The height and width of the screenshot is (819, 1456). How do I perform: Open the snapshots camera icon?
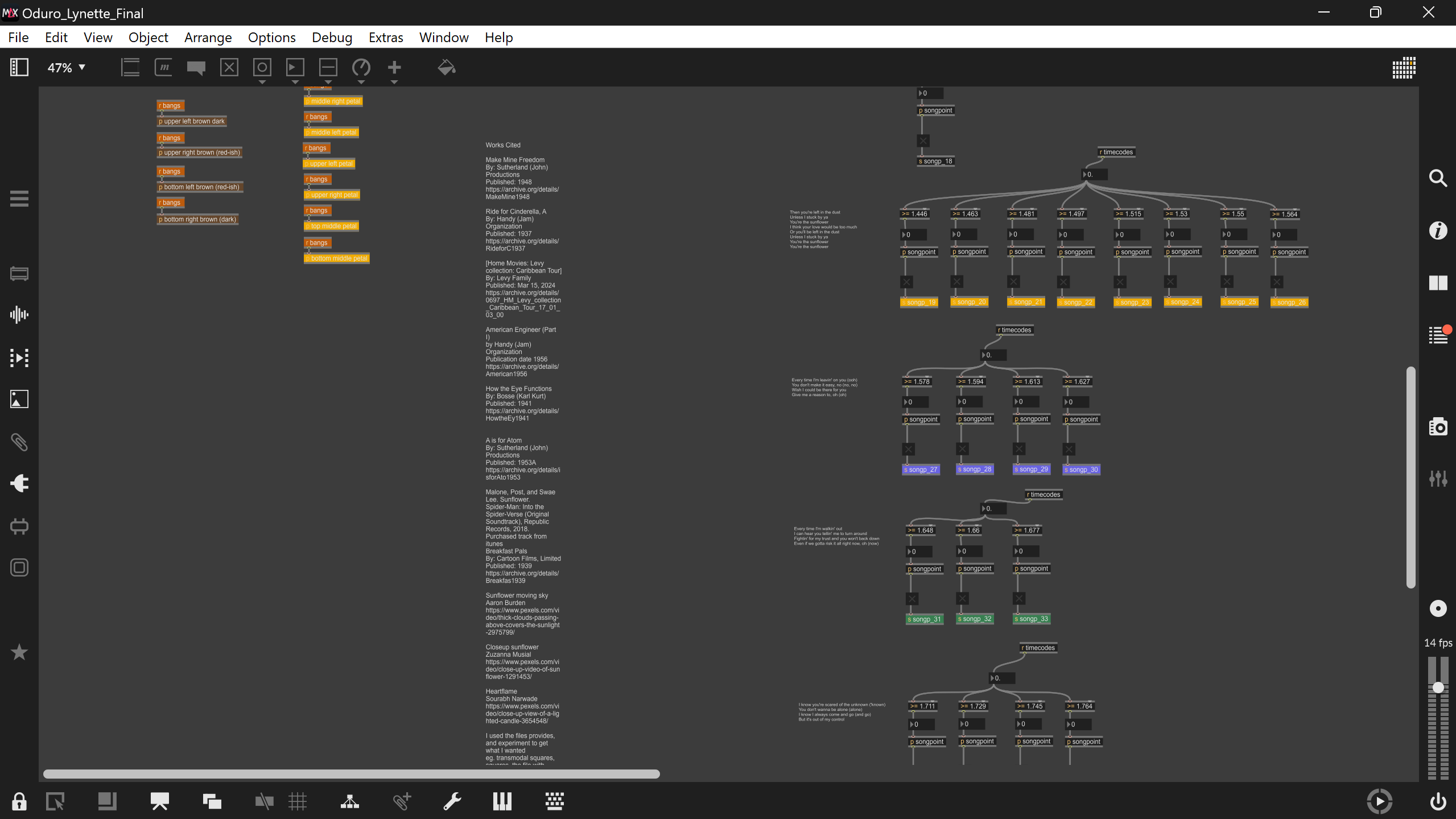point(1438,426)
